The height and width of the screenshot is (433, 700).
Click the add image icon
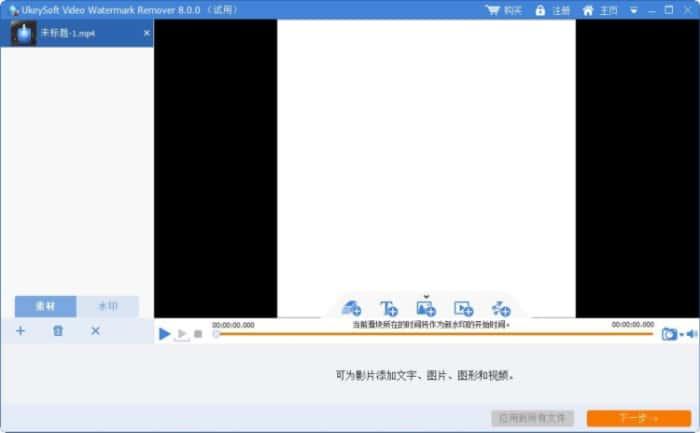point(426,309)
